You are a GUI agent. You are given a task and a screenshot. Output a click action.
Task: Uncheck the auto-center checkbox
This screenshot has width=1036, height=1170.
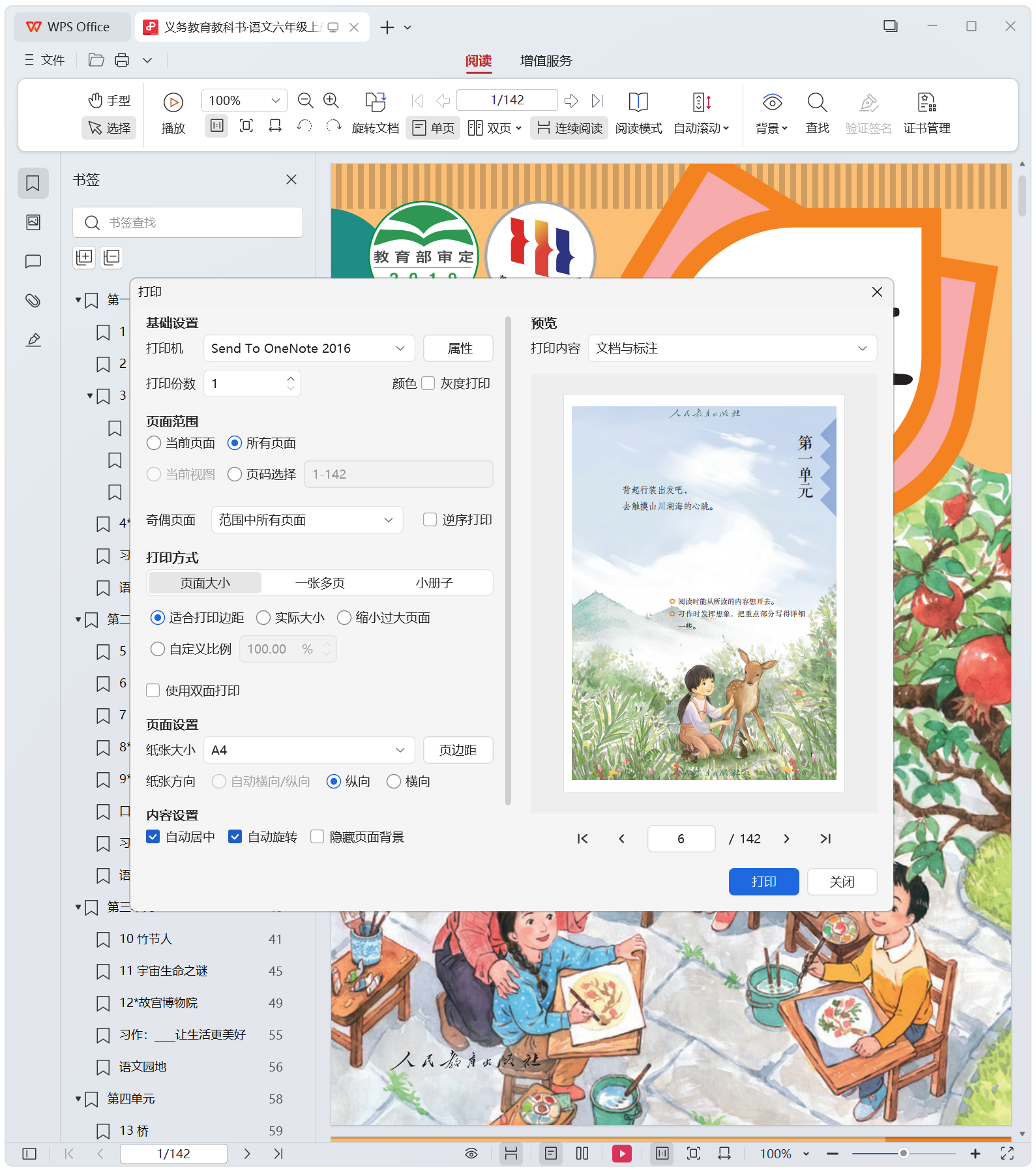coord(153,837)
